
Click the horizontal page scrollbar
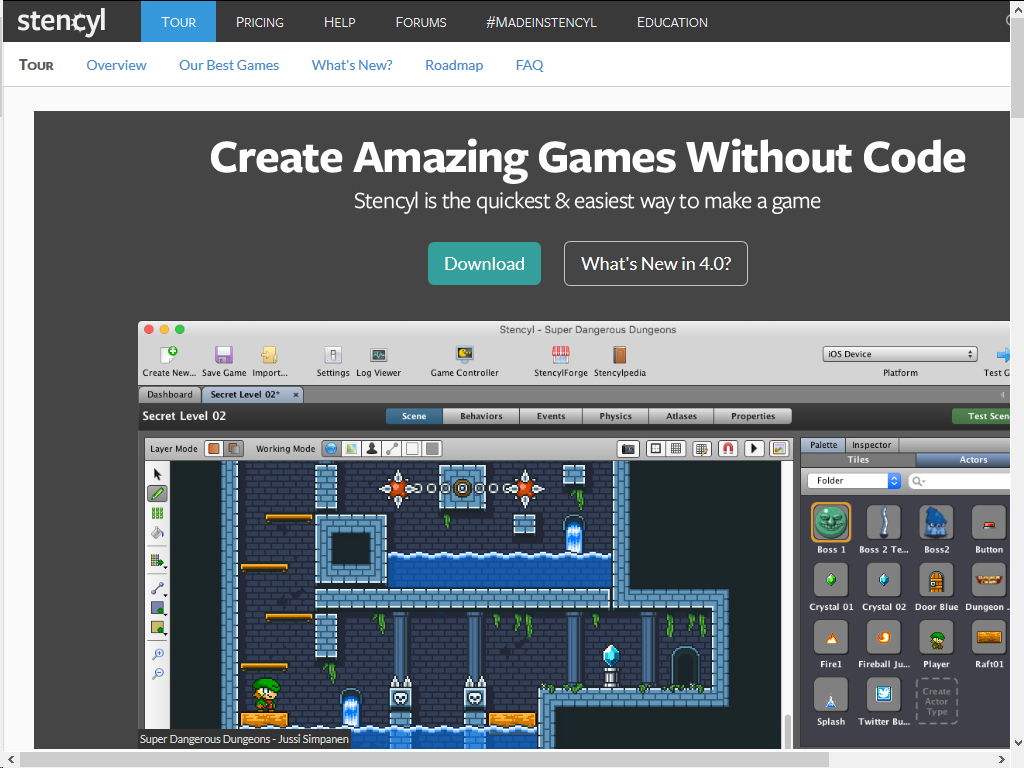[420, 760]
